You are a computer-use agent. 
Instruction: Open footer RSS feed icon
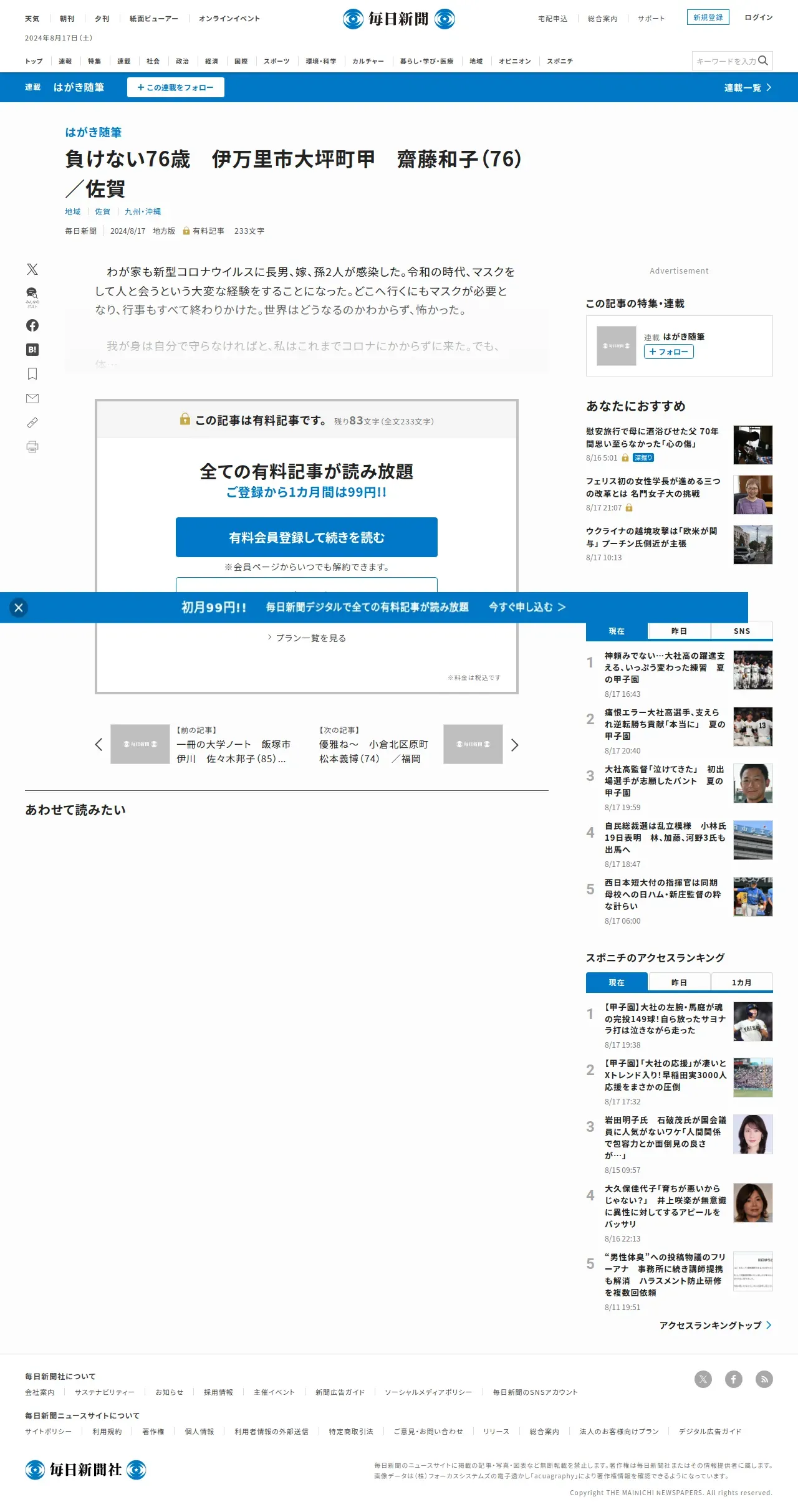[764, 1379]
